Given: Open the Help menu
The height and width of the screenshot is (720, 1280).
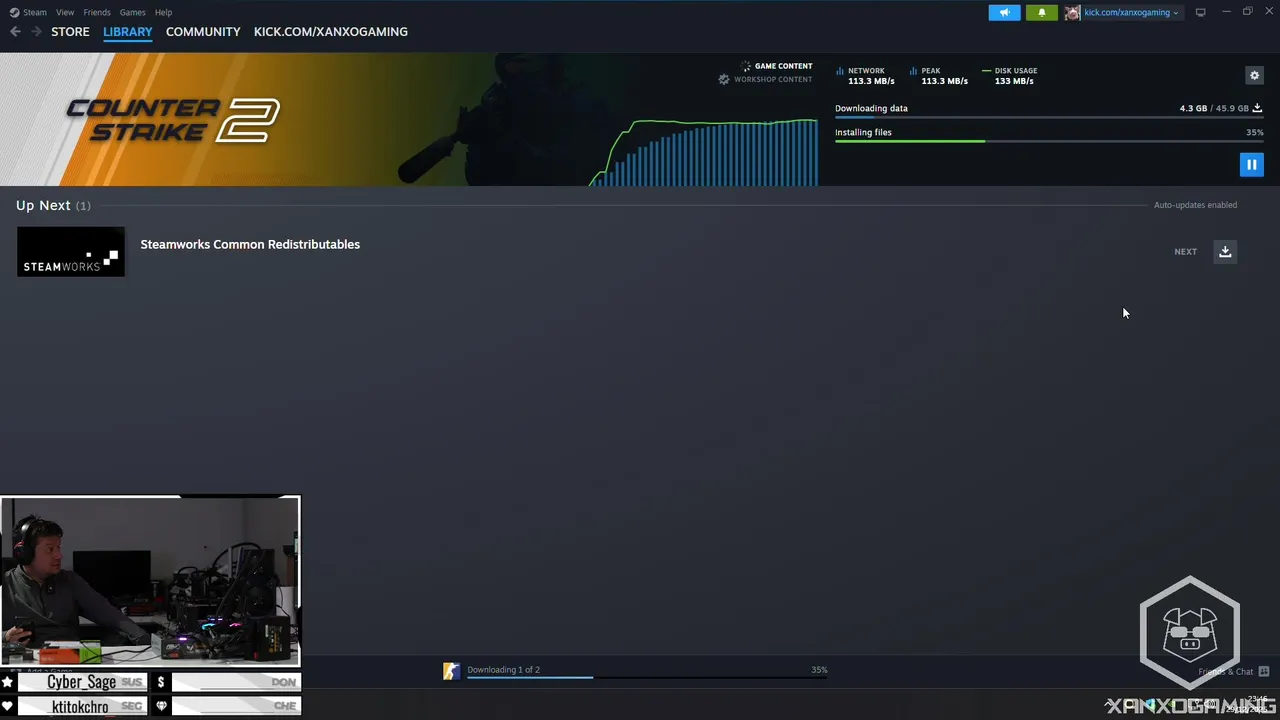Looking at the screenshot, I should (x=163, y=12).
